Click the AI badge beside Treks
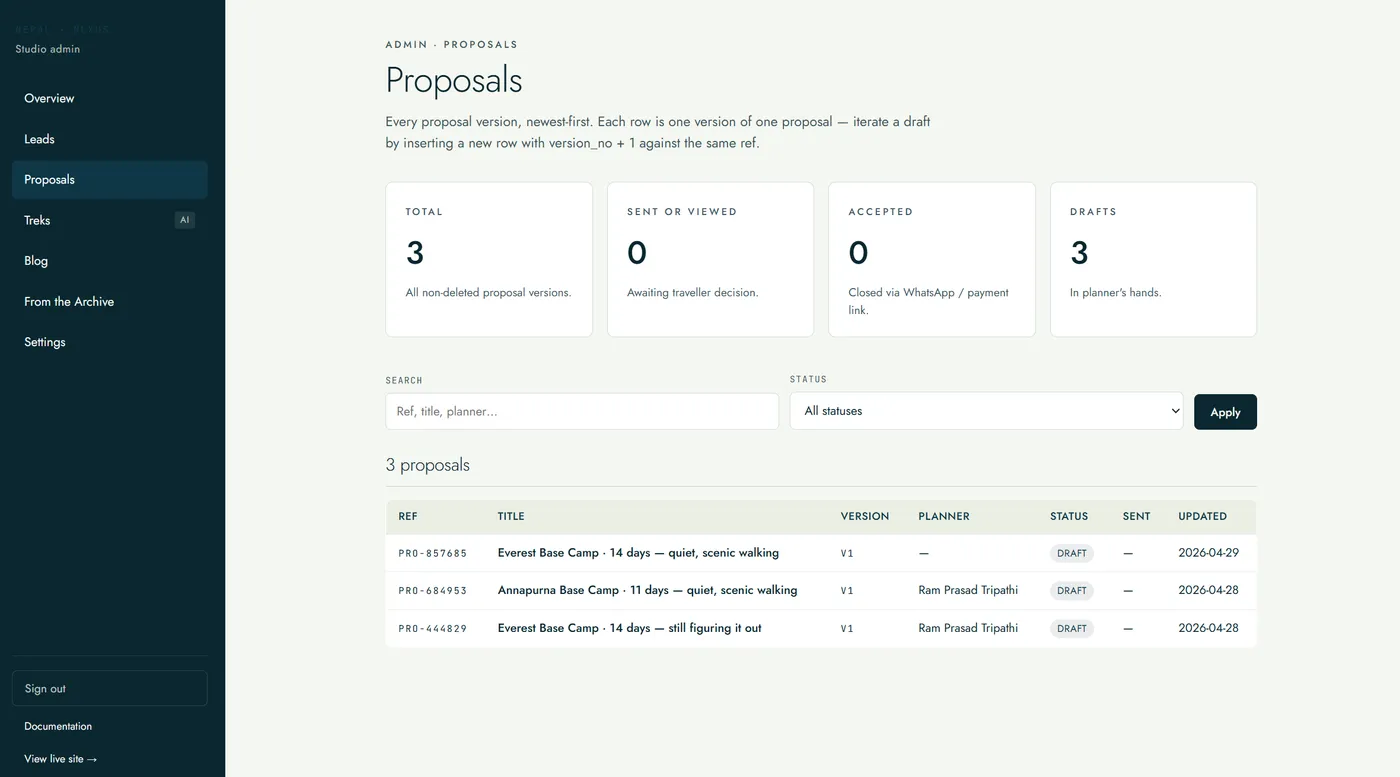 coord(184,220)
